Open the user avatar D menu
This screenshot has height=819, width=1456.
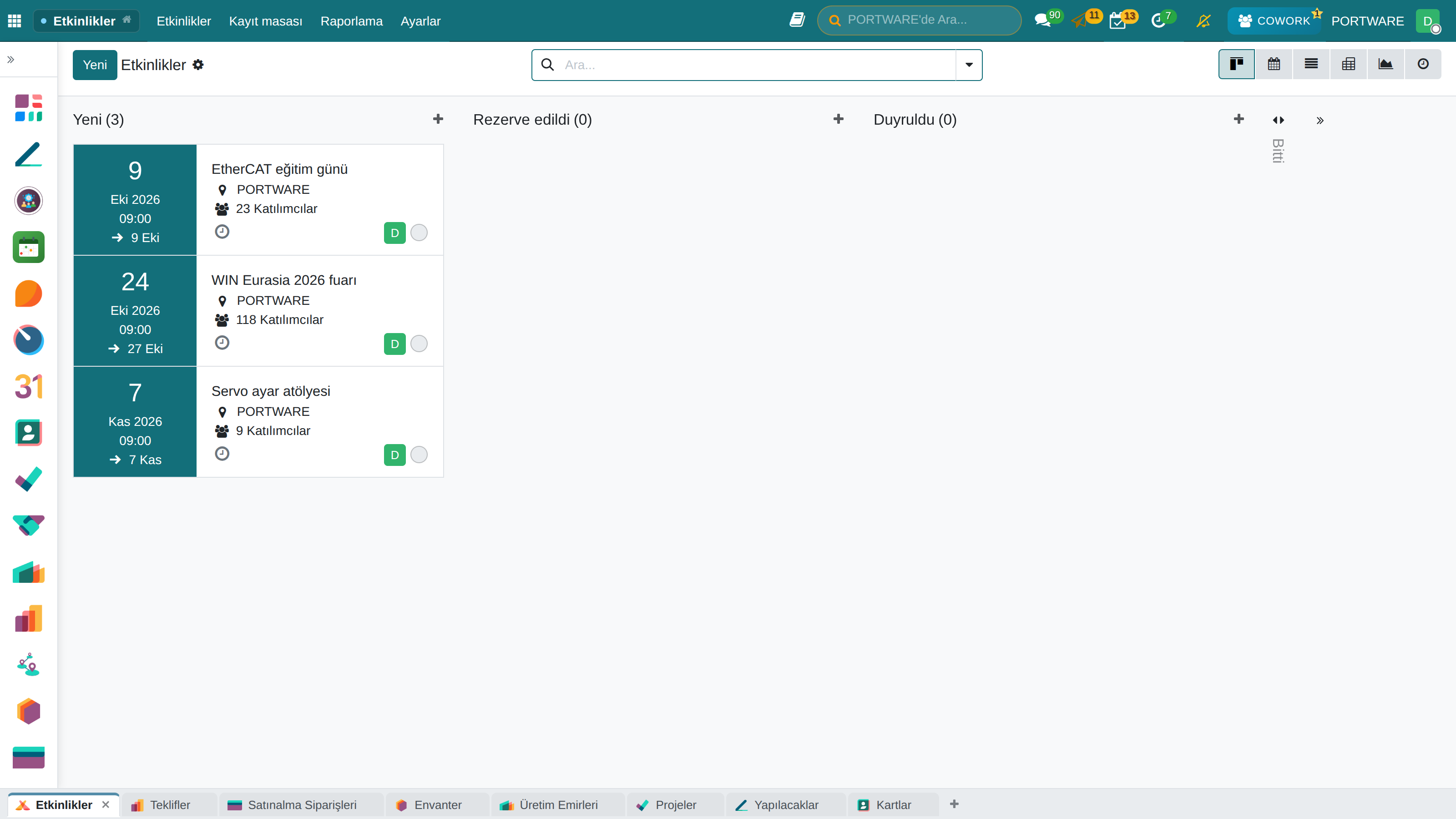(1427, 21)
